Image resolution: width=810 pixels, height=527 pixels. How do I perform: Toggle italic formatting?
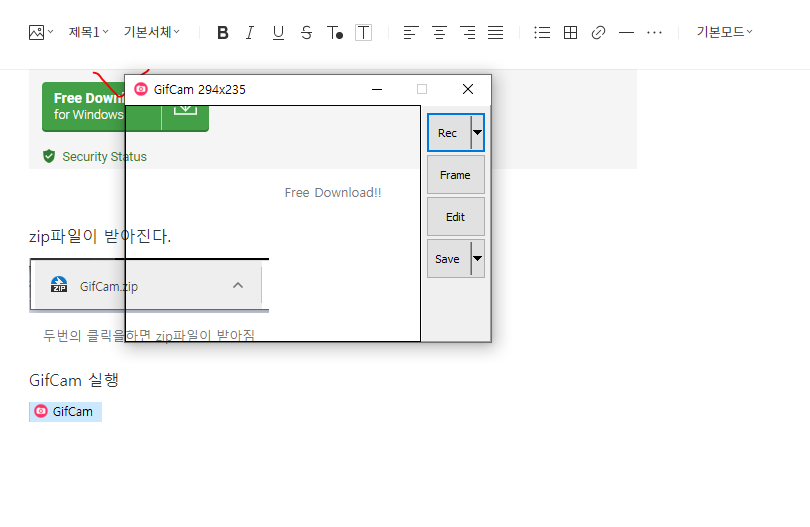pos(250,33)
